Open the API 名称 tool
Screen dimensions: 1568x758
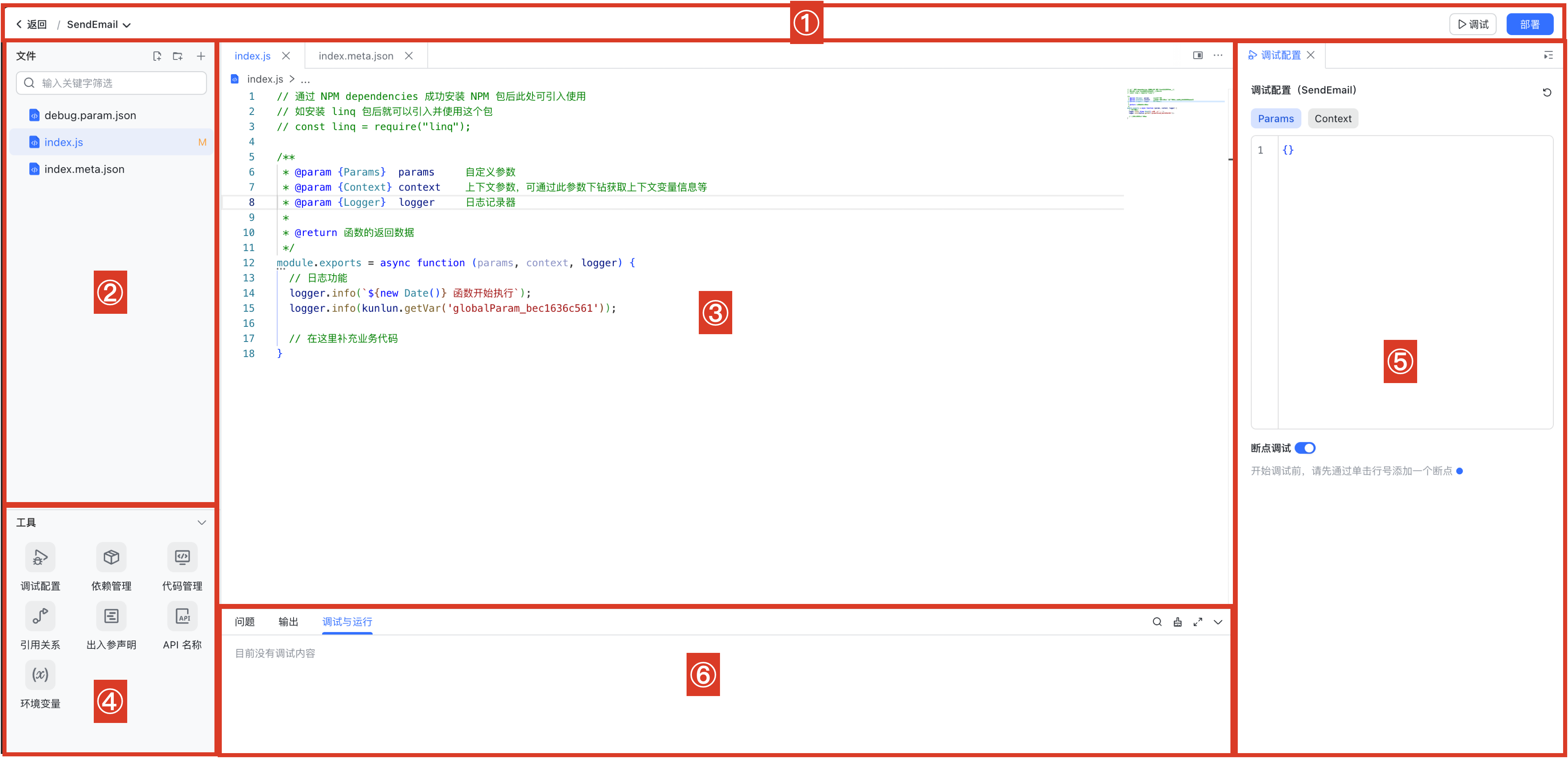(182, 616)
